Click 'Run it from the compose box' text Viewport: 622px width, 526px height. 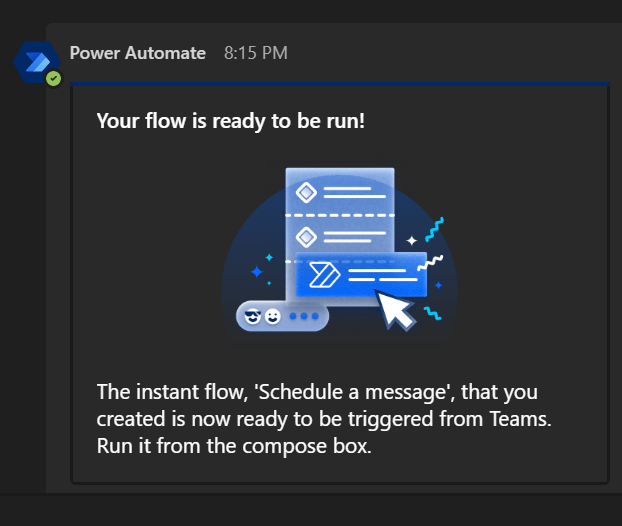(x=234, y=446)
